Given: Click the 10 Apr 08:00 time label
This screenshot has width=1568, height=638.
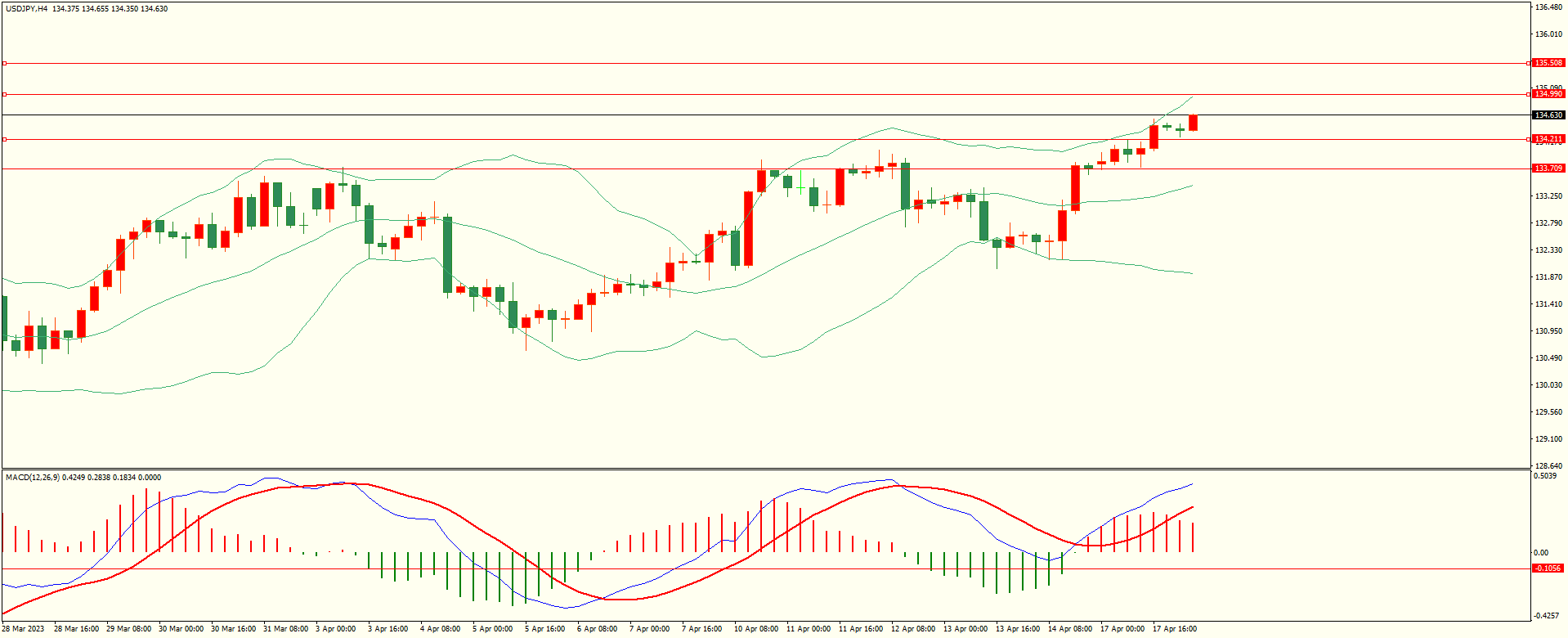Looking at the screenshot, I should pyautogui.click(x=756, y=629).
